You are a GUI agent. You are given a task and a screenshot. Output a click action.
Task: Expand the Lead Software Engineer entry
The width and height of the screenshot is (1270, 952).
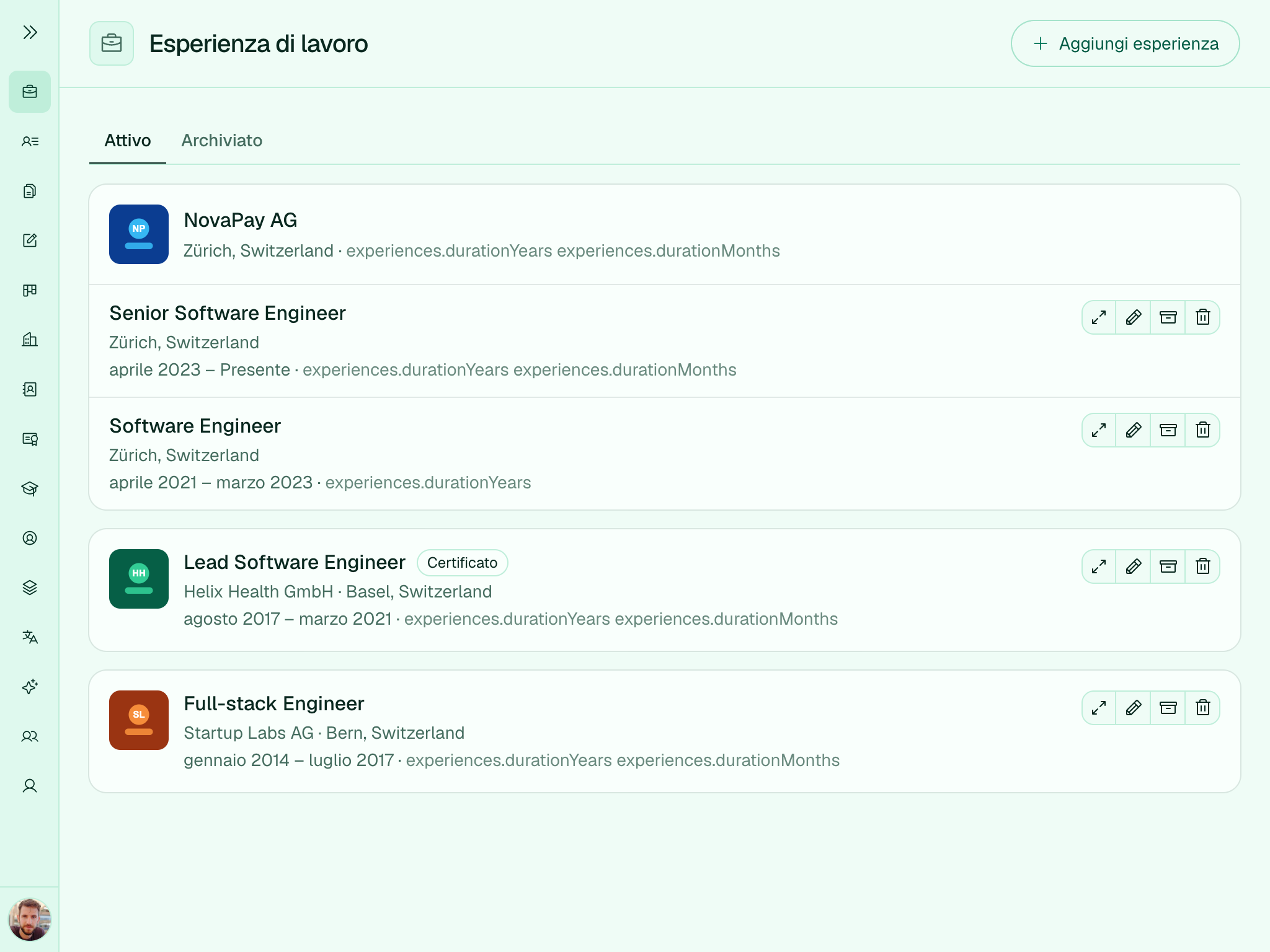[x=1099, y=566]
